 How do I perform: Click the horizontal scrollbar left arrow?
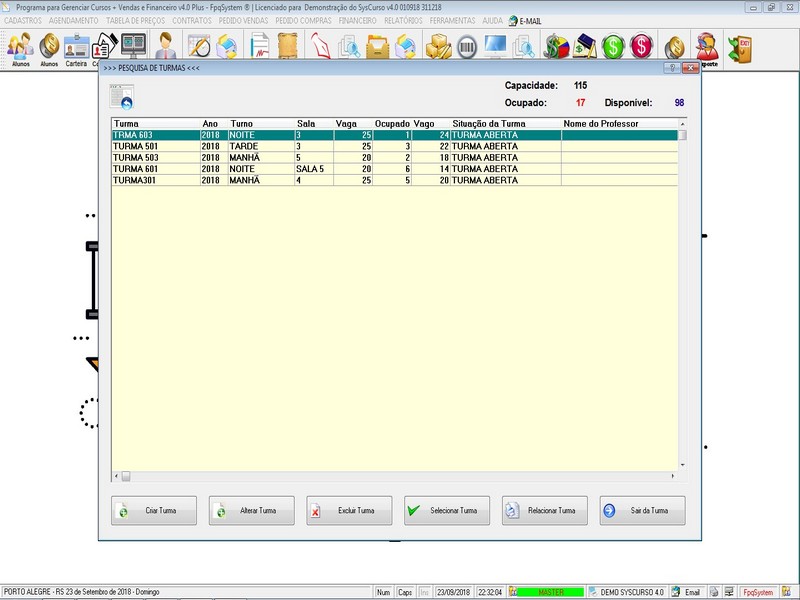[116, 476]
